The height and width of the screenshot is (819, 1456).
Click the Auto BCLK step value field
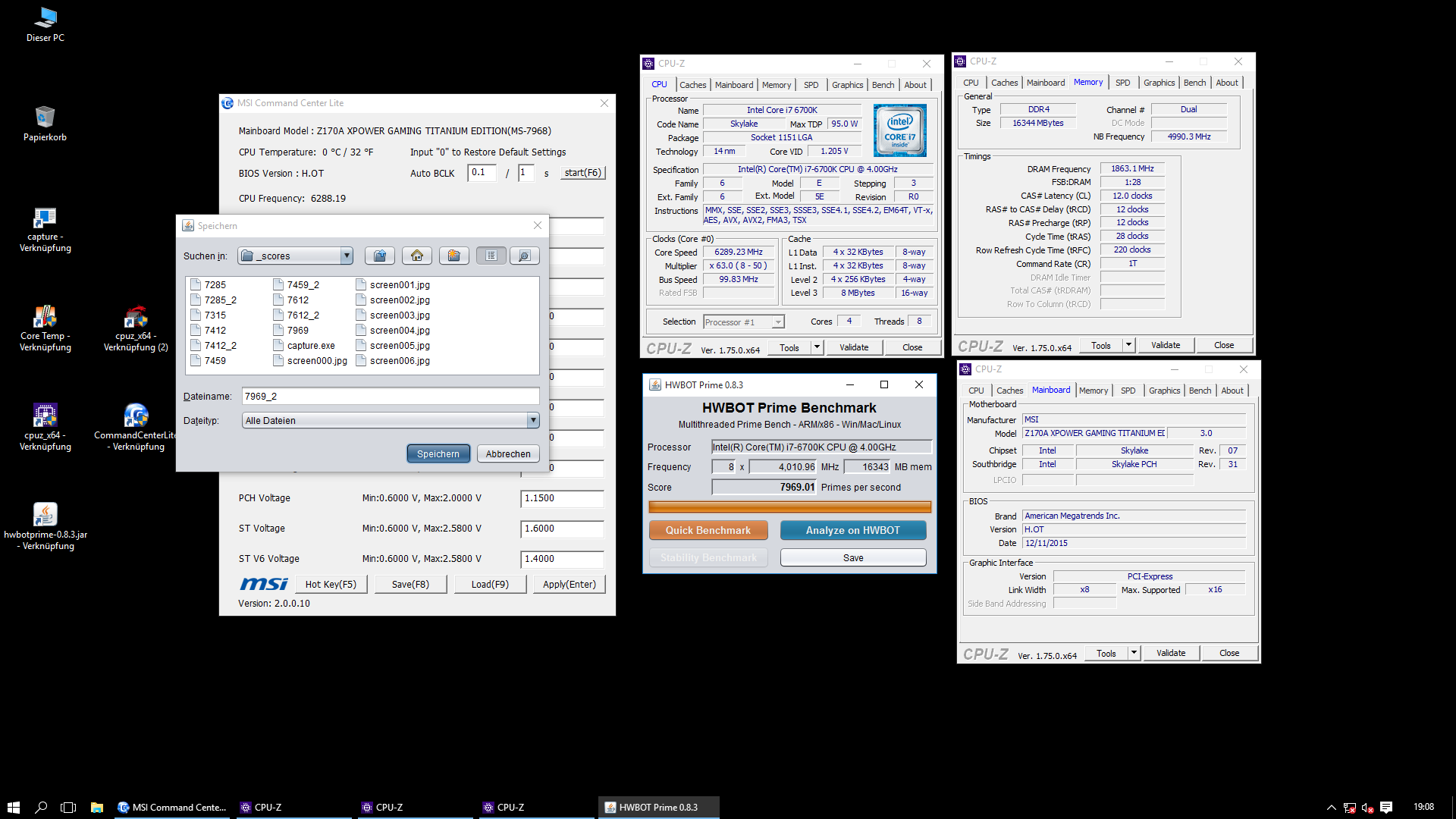482,173
